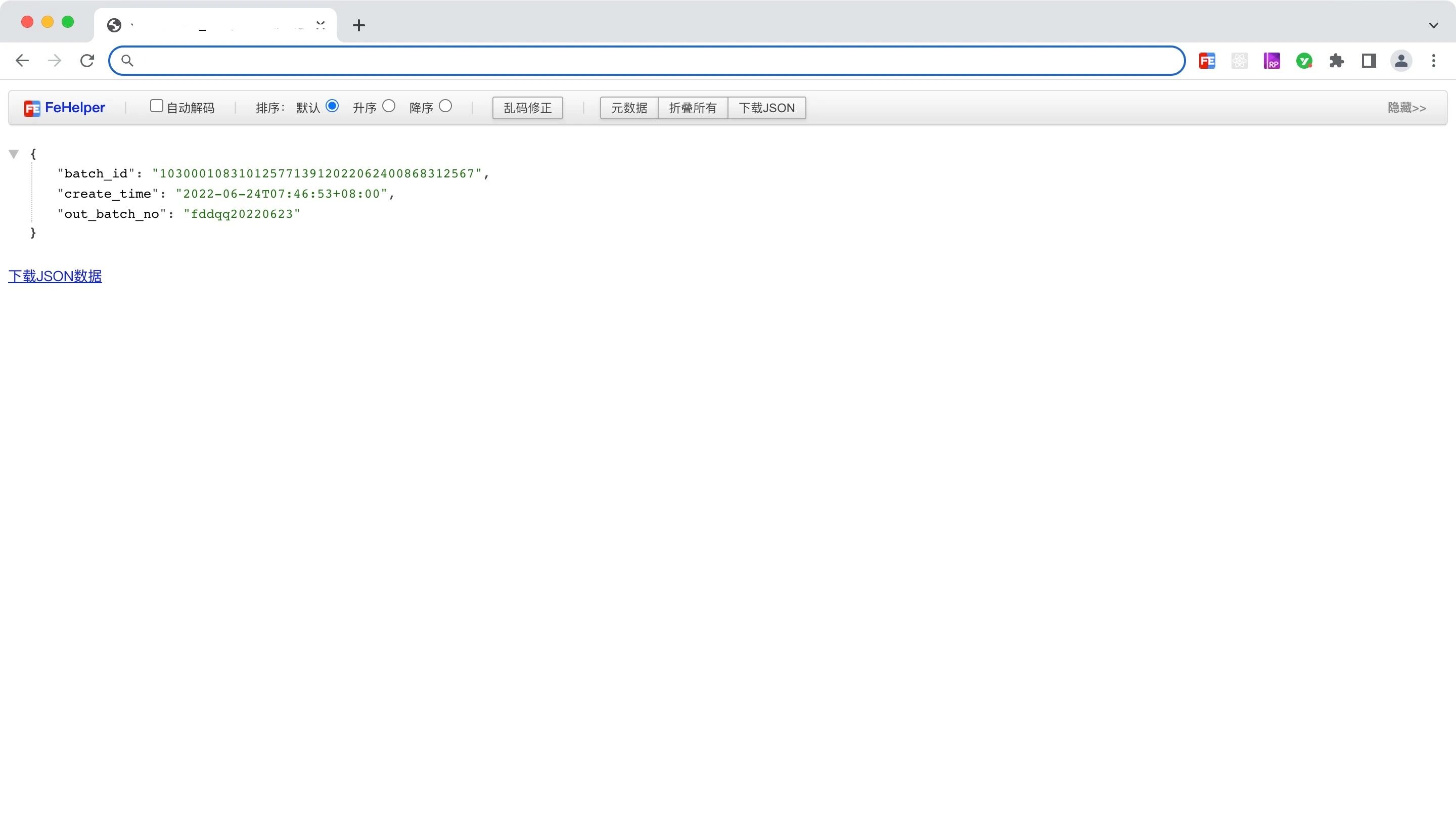
Task: Open the tab search chevron dropdown
Action: click(x=1433, y=25)
